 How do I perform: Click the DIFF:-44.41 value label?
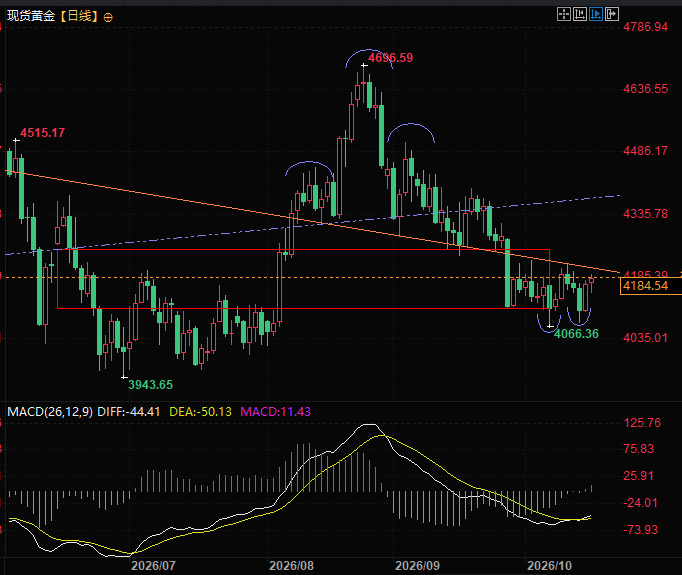tap(128, 411)
